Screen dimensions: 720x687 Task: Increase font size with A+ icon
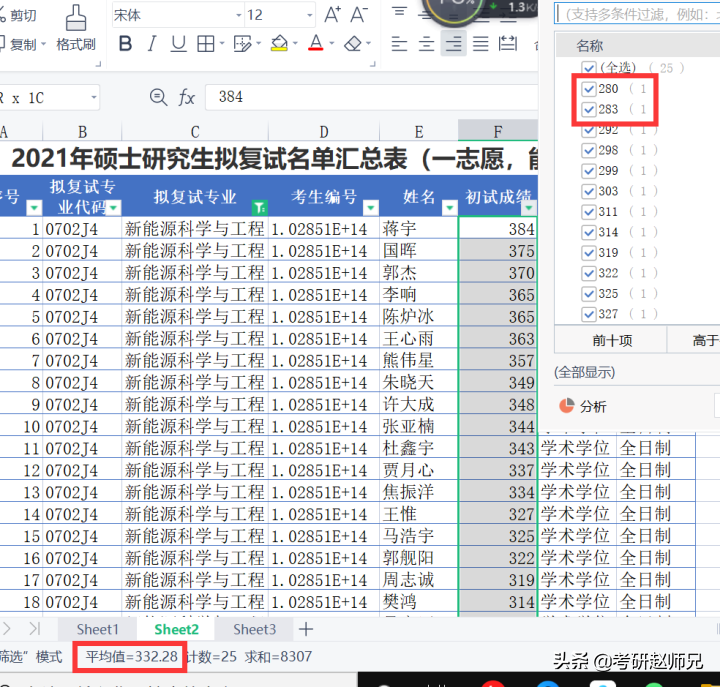(x=332, y=15)
